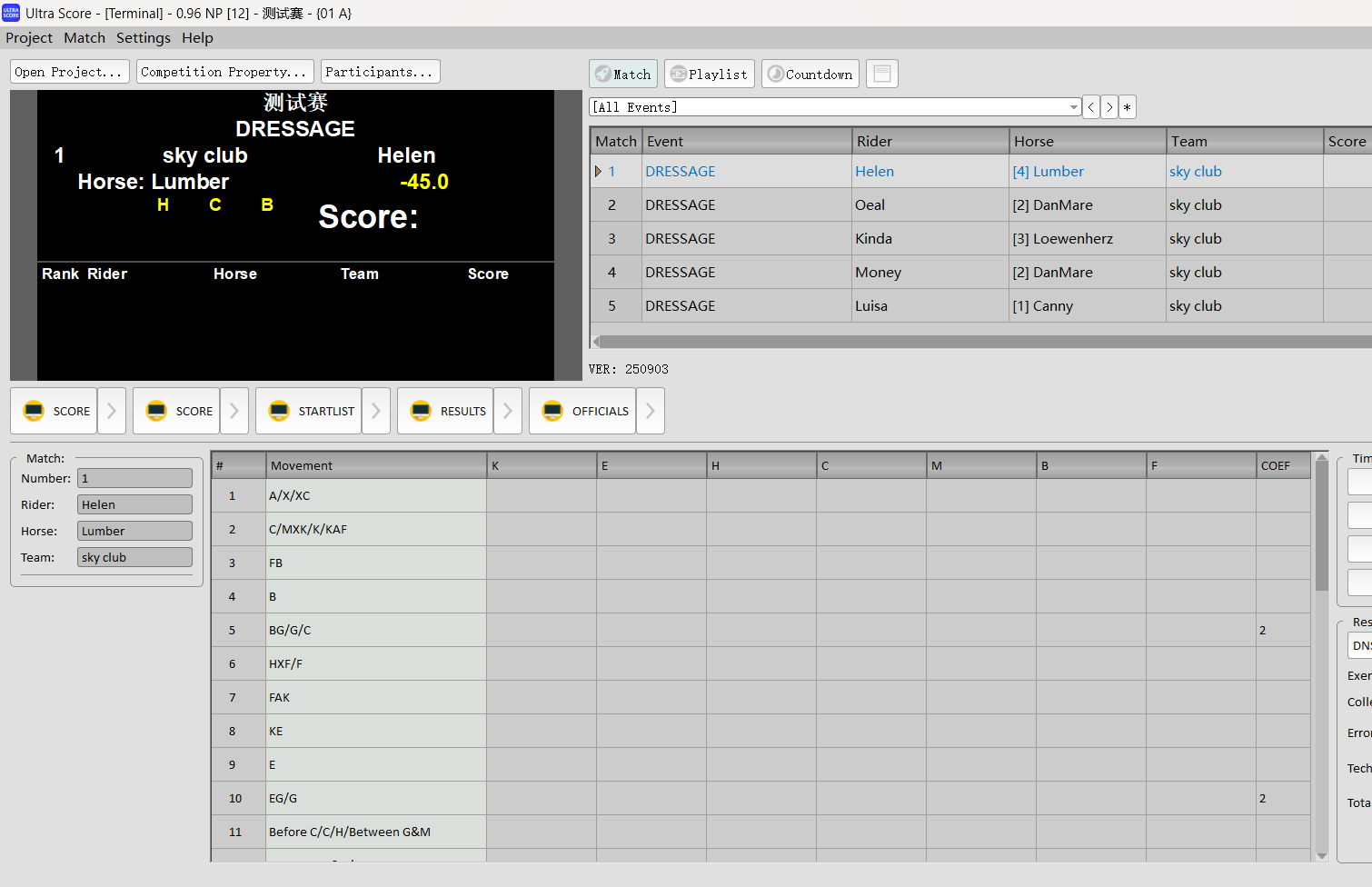Enable the Countdown mode
The image size is (1372, 887).
point(810,74)
